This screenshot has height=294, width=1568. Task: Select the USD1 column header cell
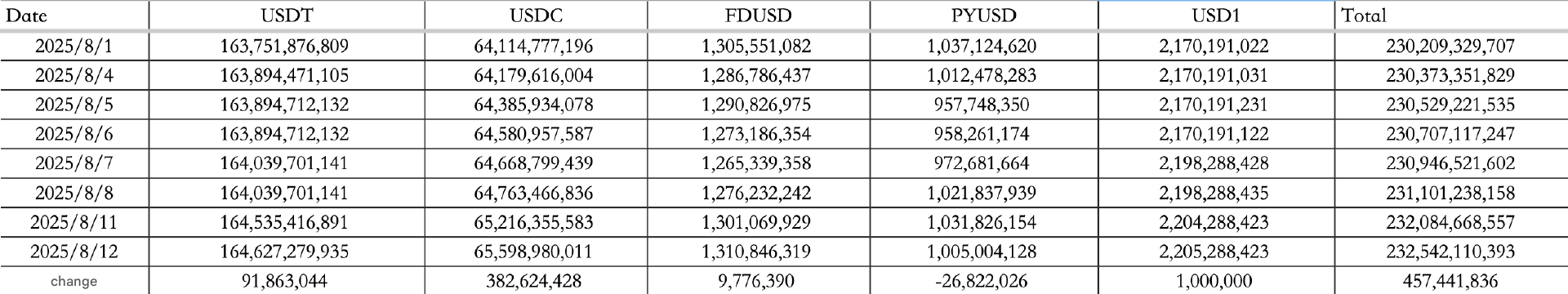[x=1216, y=16]
